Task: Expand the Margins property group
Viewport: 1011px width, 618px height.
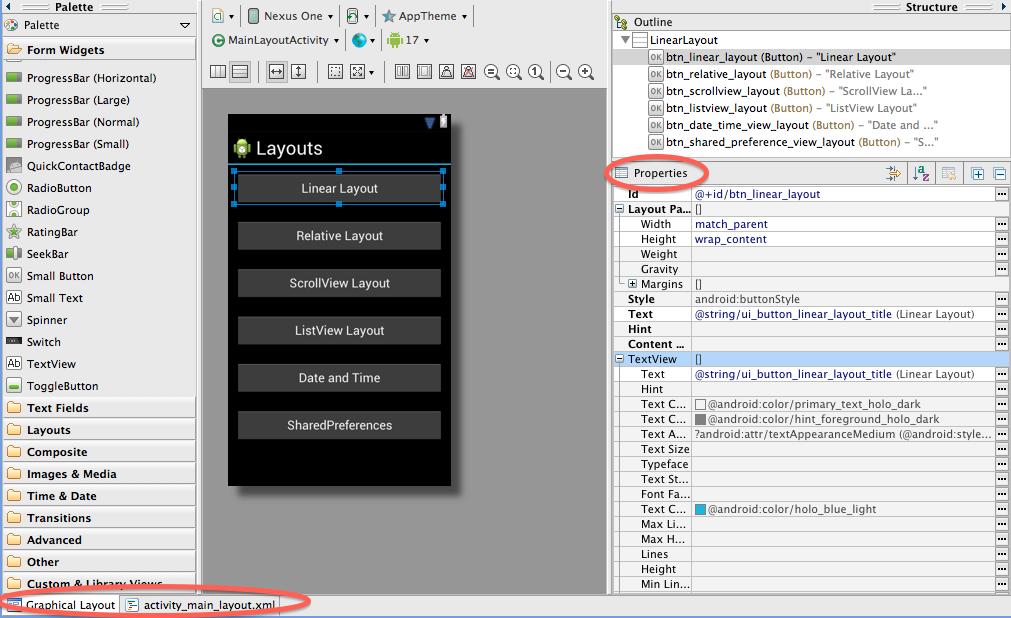Action: click(632, 284)
